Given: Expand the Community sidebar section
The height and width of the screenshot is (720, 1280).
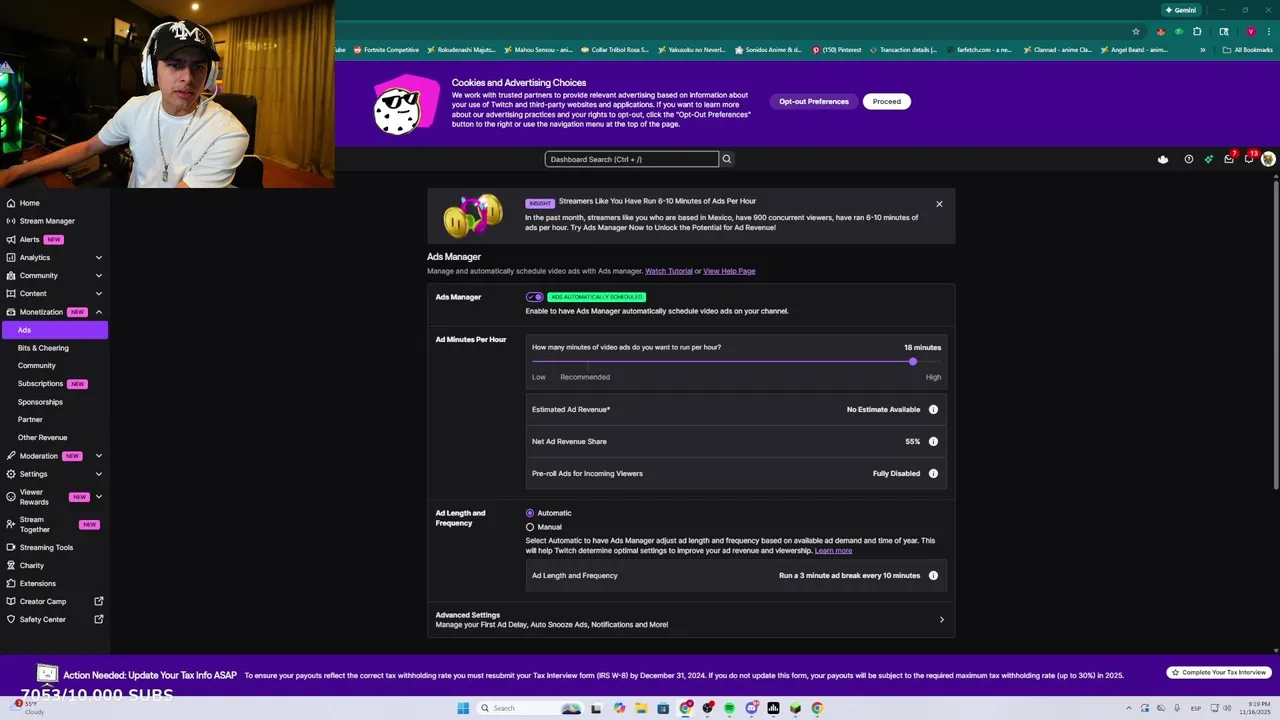Looking at the screenshot, I should (98, 275).
